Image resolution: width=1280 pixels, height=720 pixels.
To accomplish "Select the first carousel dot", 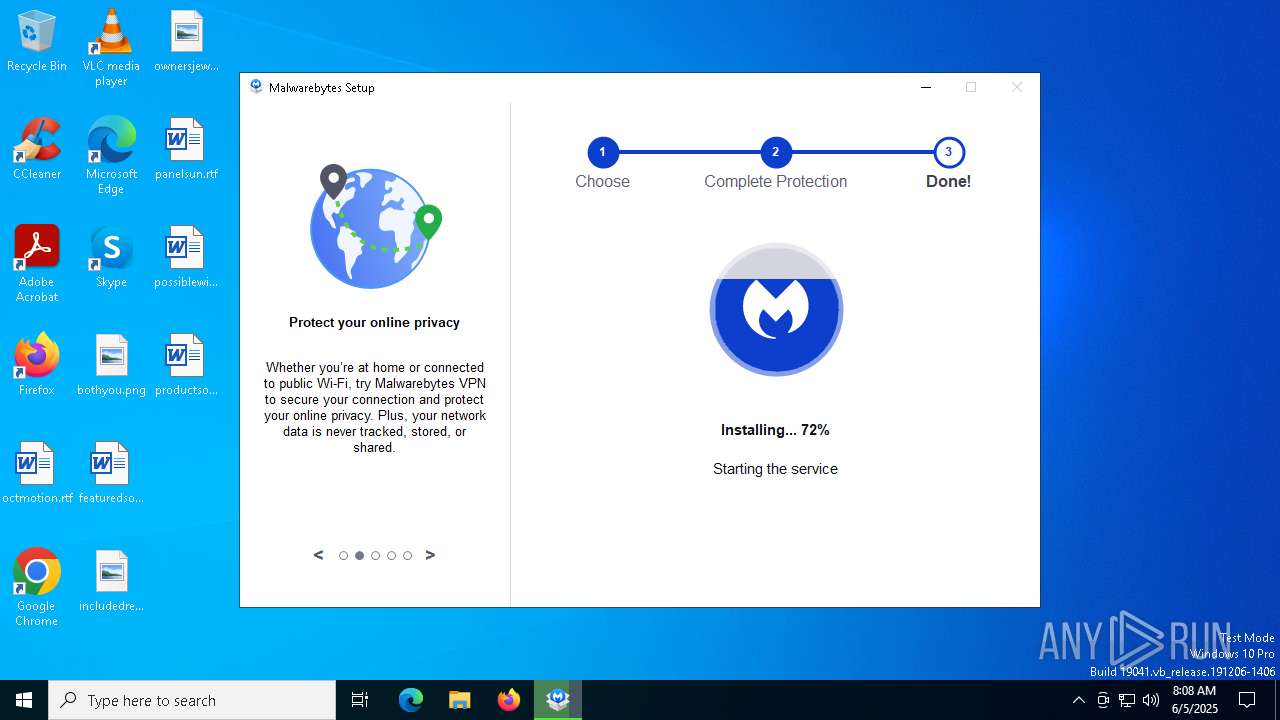I will pyautogui.click(x=343, y=555).
